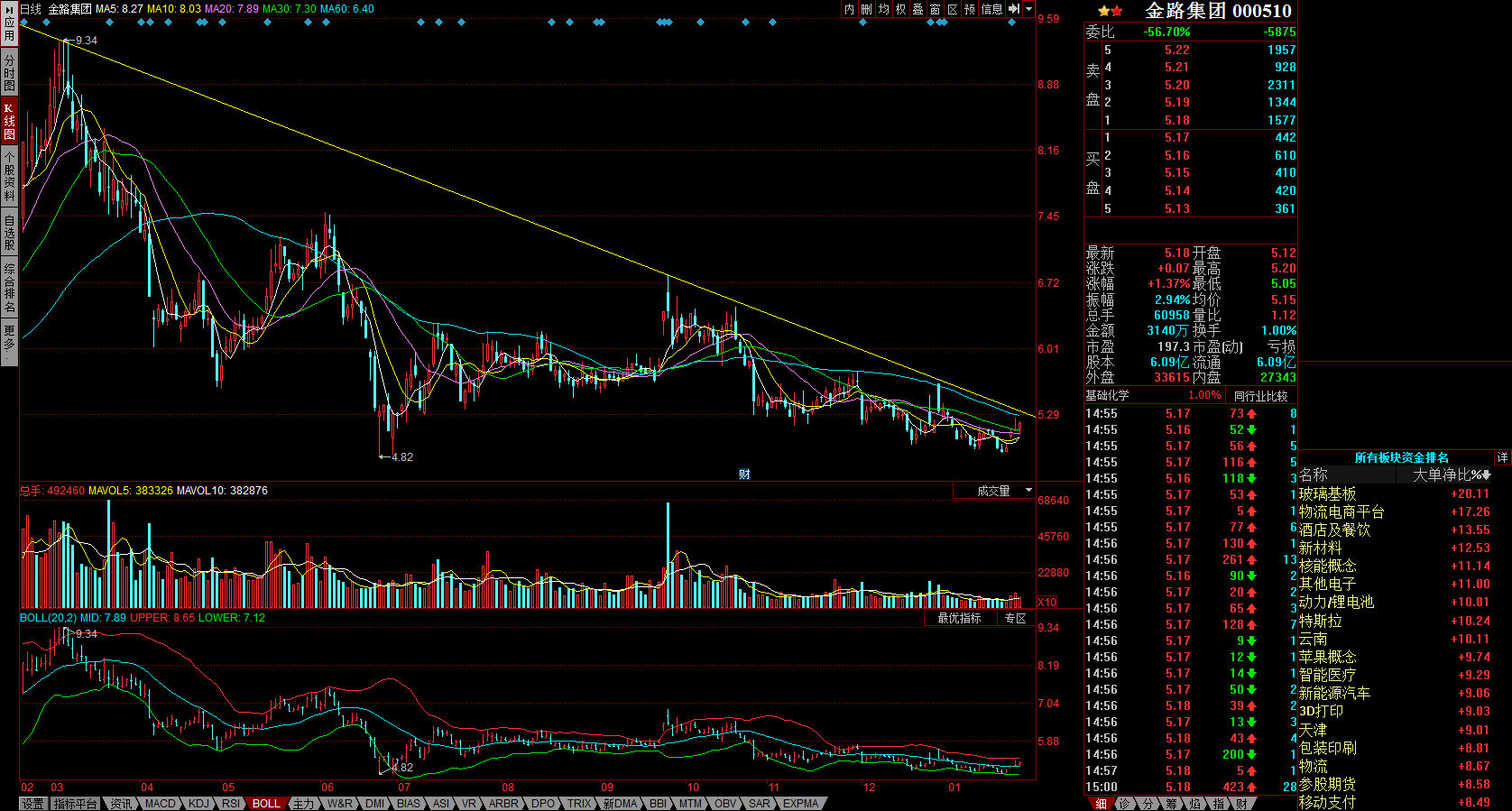
Task: Select the 新DMA indicator tab
Action: click(x=620, y=804)
